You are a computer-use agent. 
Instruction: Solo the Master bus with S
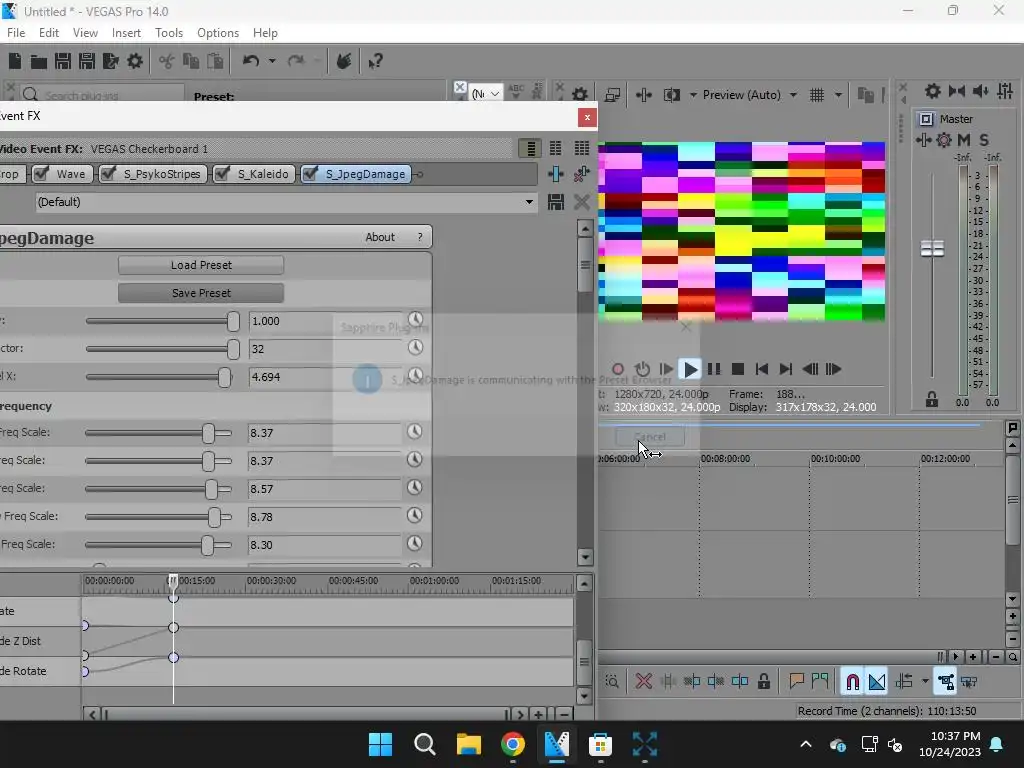pos(984,140)
